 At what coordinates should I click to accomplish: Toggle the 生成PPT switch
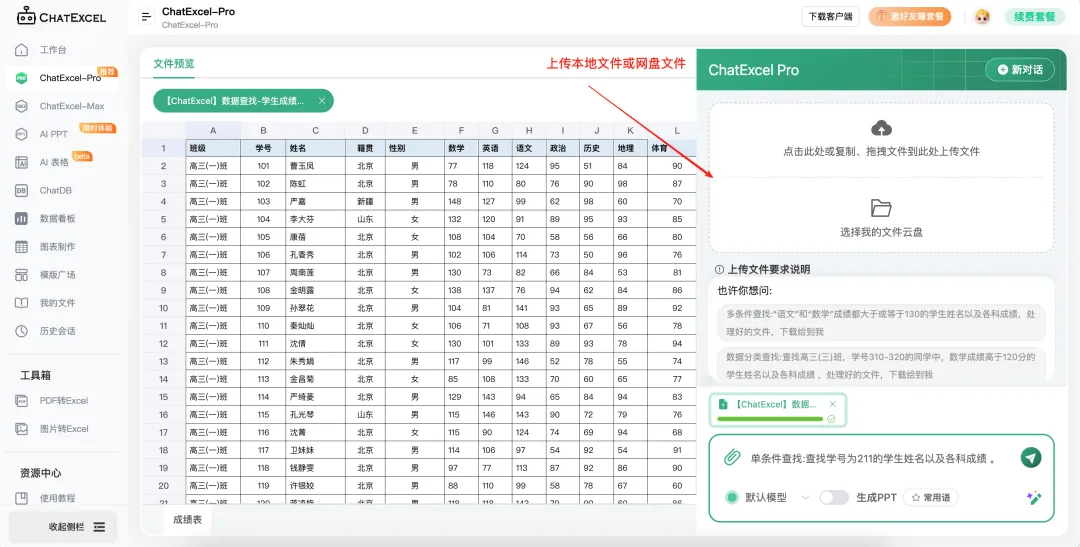(833, 497)
